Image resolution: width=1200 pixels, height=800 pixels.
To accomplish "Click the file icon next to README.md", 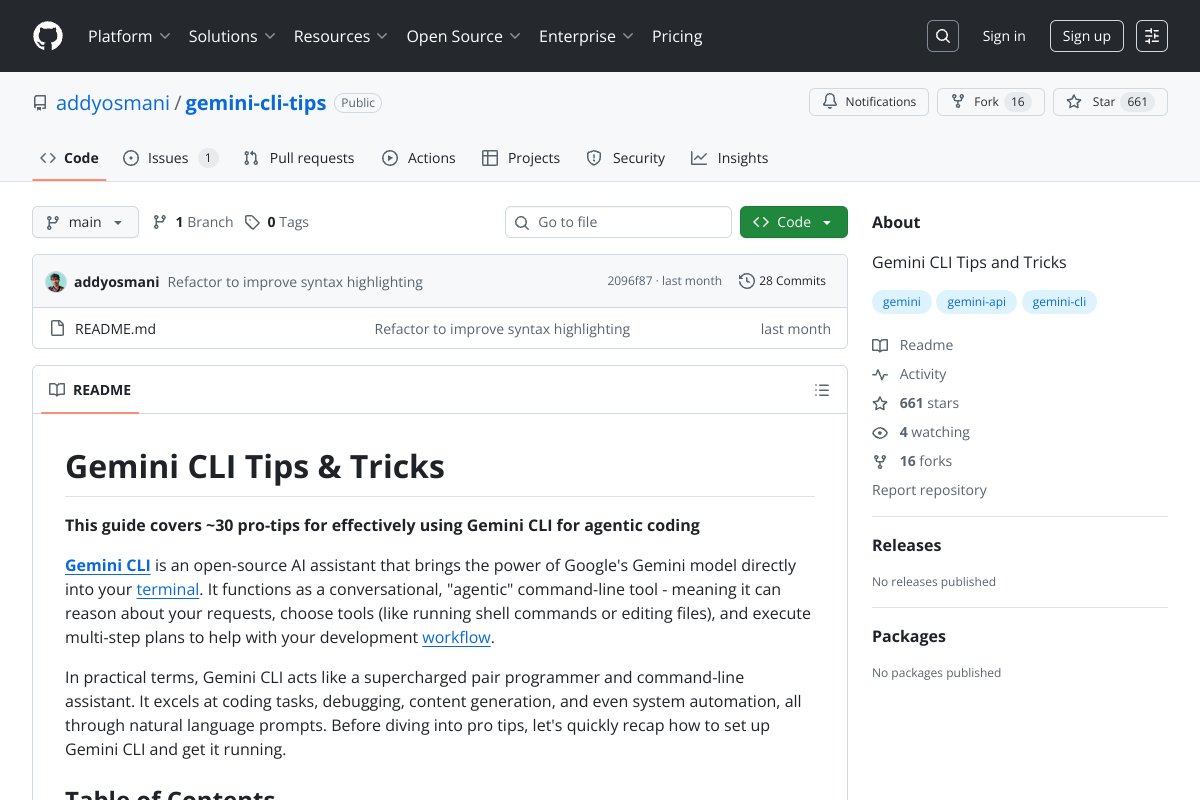I will coord(57,329).
